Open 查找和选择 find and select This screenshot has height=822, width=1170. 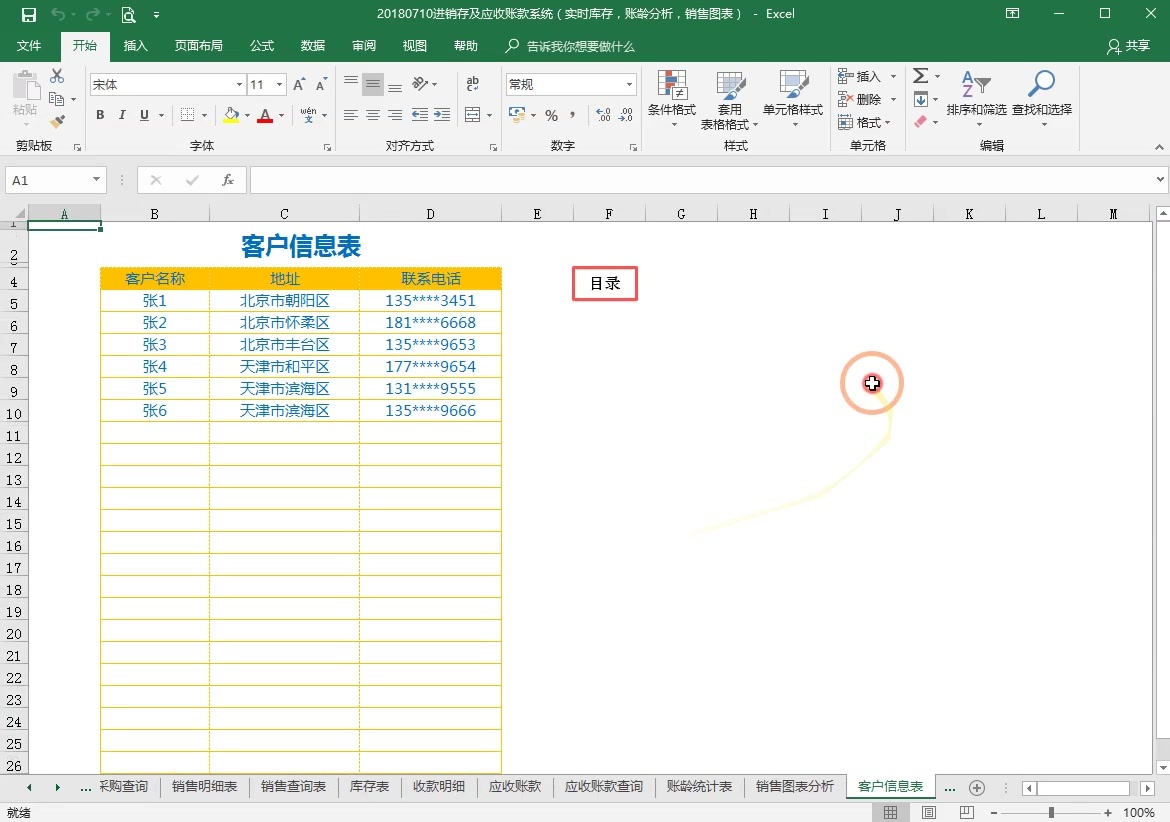(x=1042, y=98)
